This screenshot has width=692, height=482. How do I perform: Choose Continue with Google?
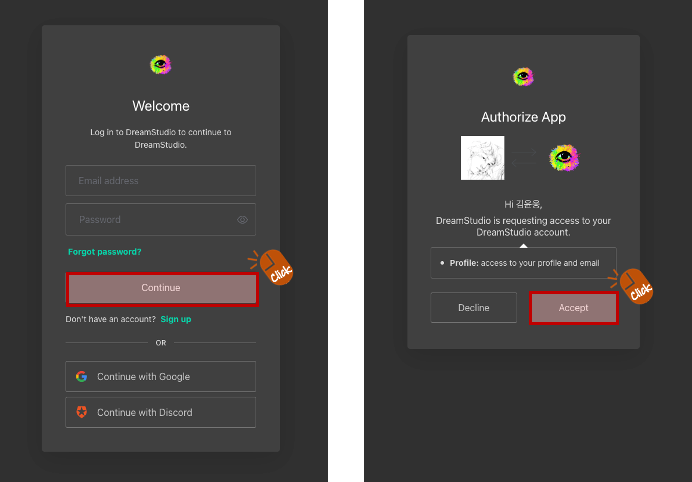click(161, 377)
